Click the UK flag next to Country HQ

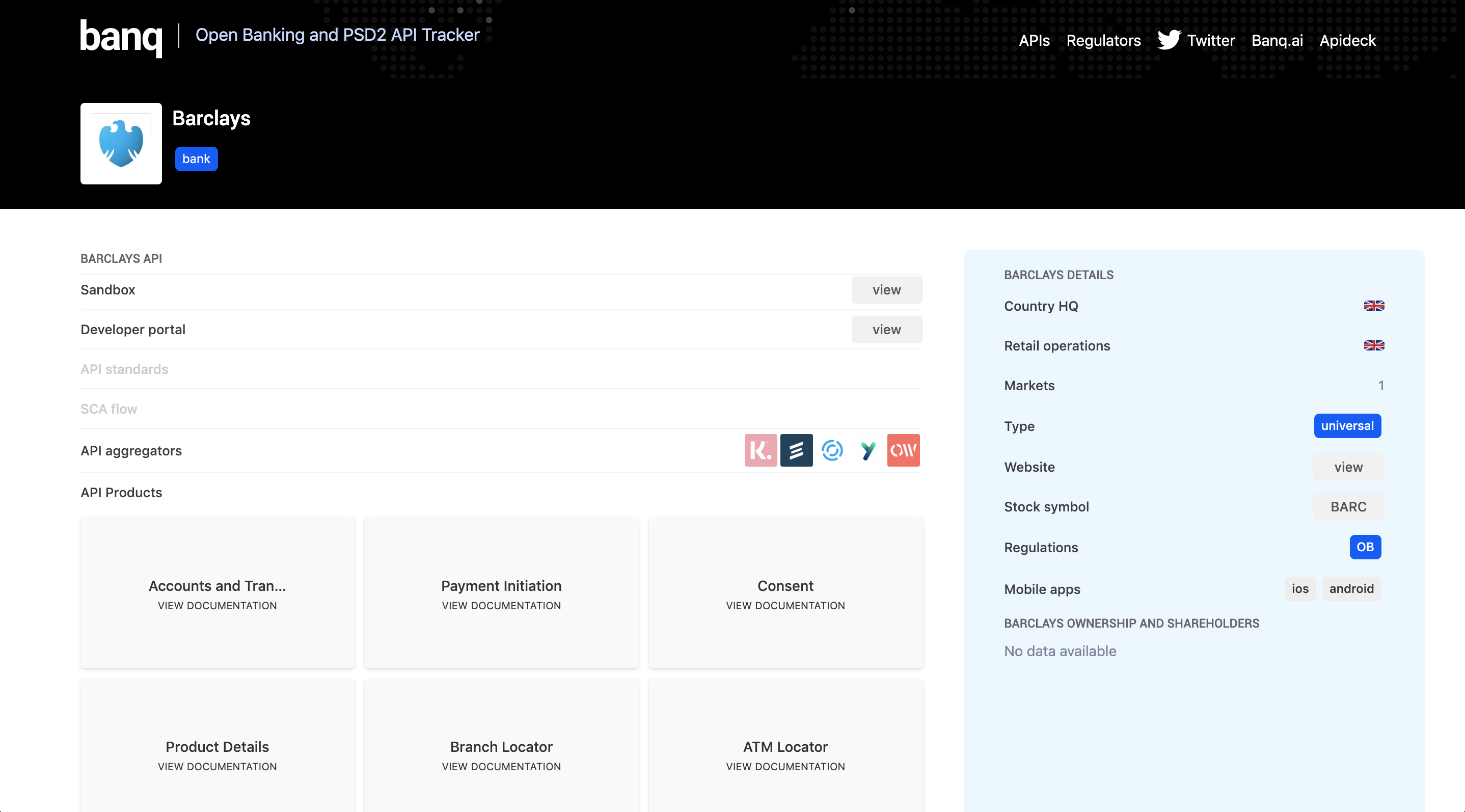click(x=1374, y=305)
